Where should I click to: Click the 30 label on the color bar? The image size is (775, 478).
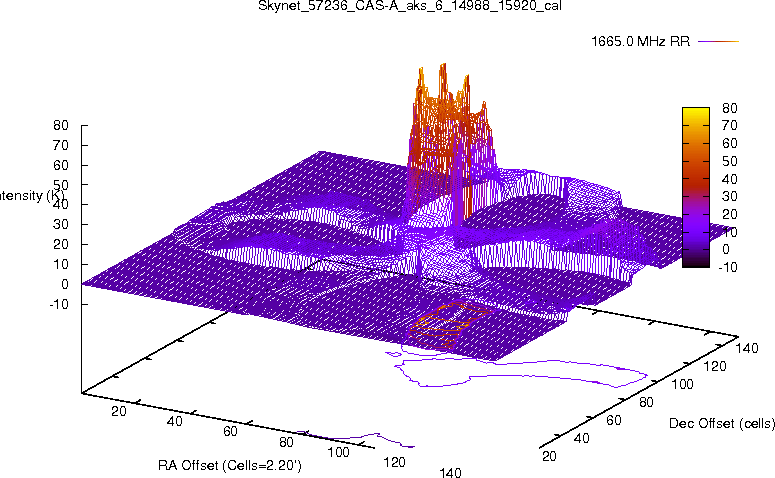[x=730, y=196]
